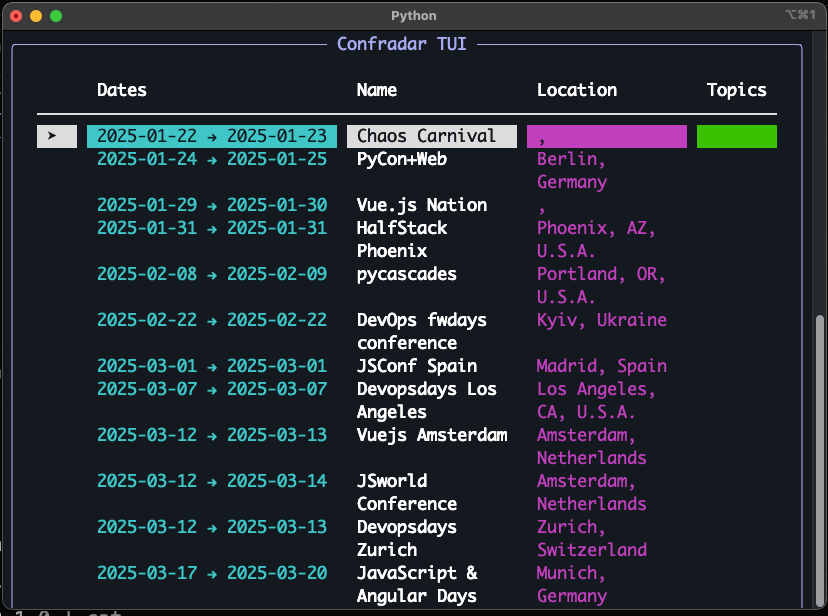
Task: Select the PyCon+Web conference row
Action: [x=407, y=170]
